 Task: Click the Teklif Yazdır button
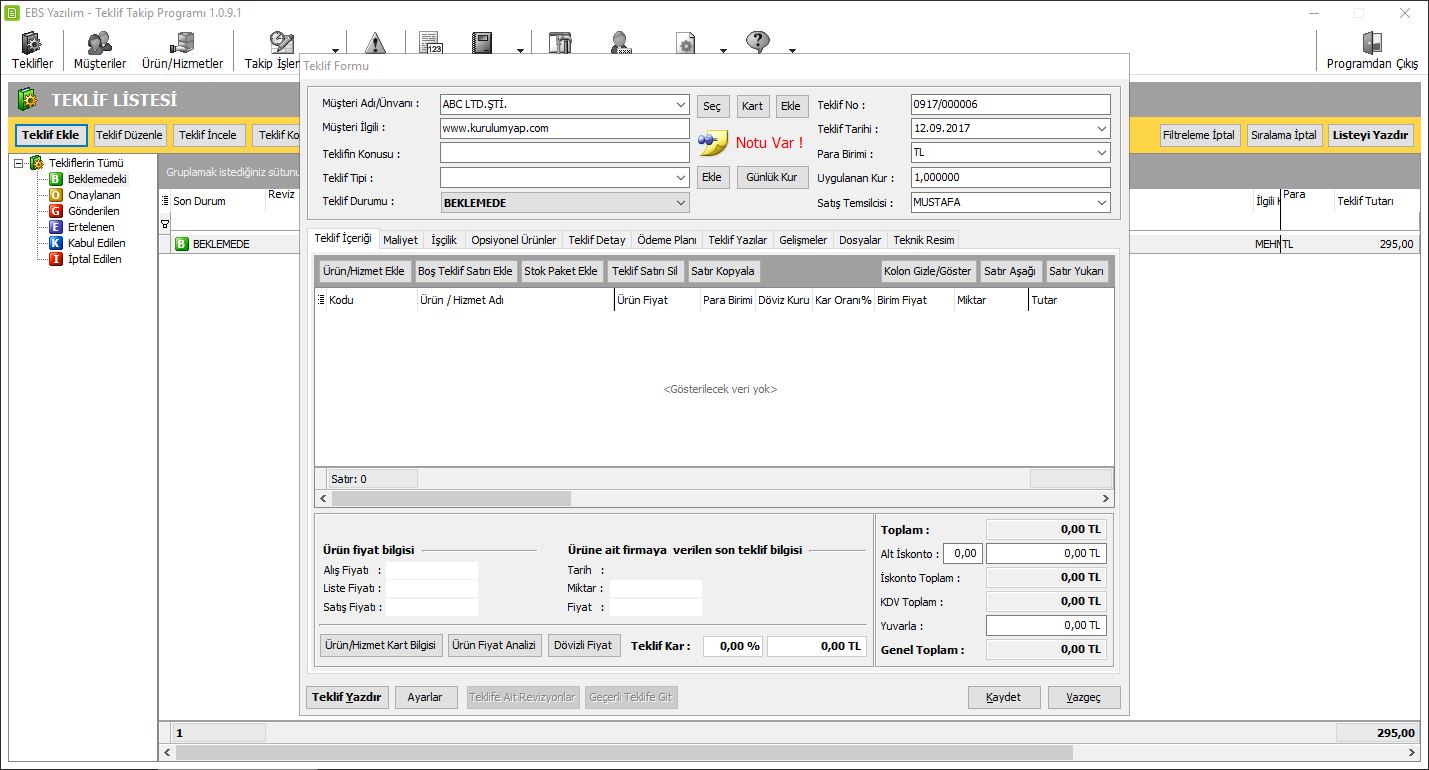pyautogui.click(x=347, y=697)
